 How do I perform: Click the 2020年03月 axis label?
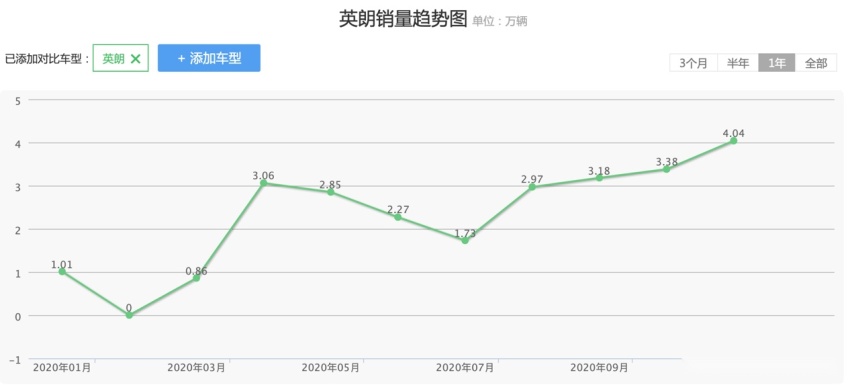click(196, 368)
